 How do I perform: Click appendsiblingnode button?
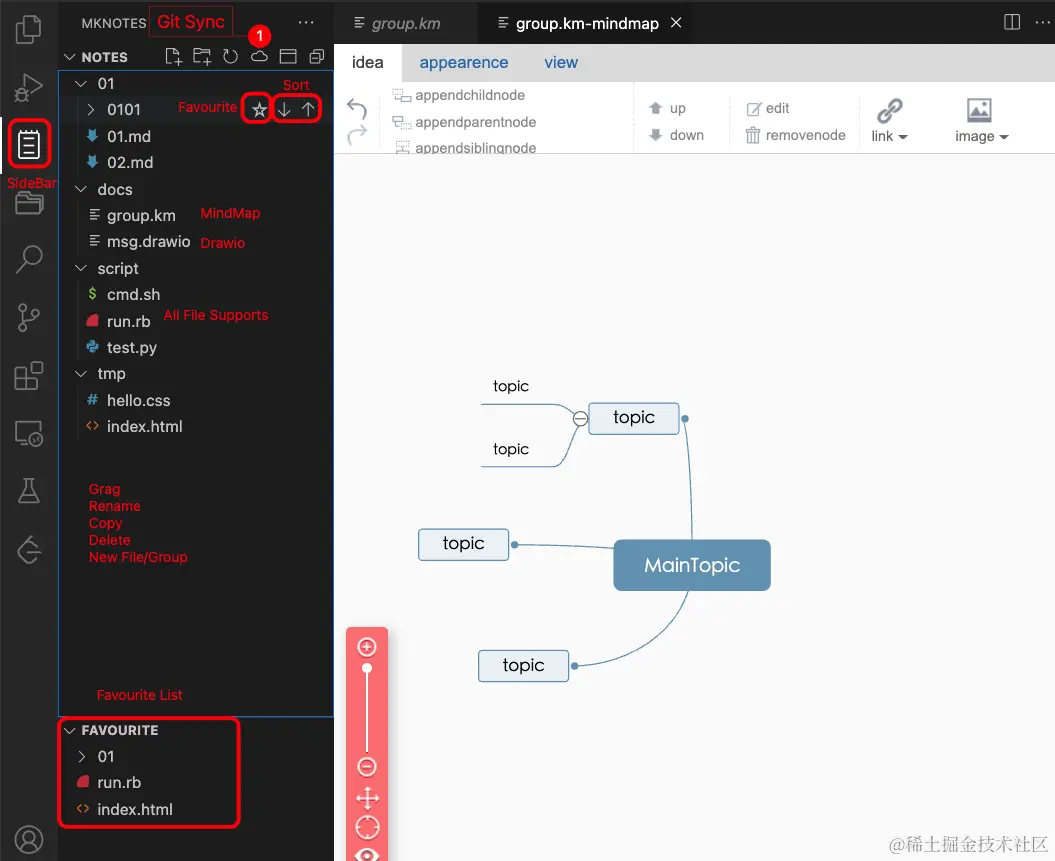coord(465,147)
